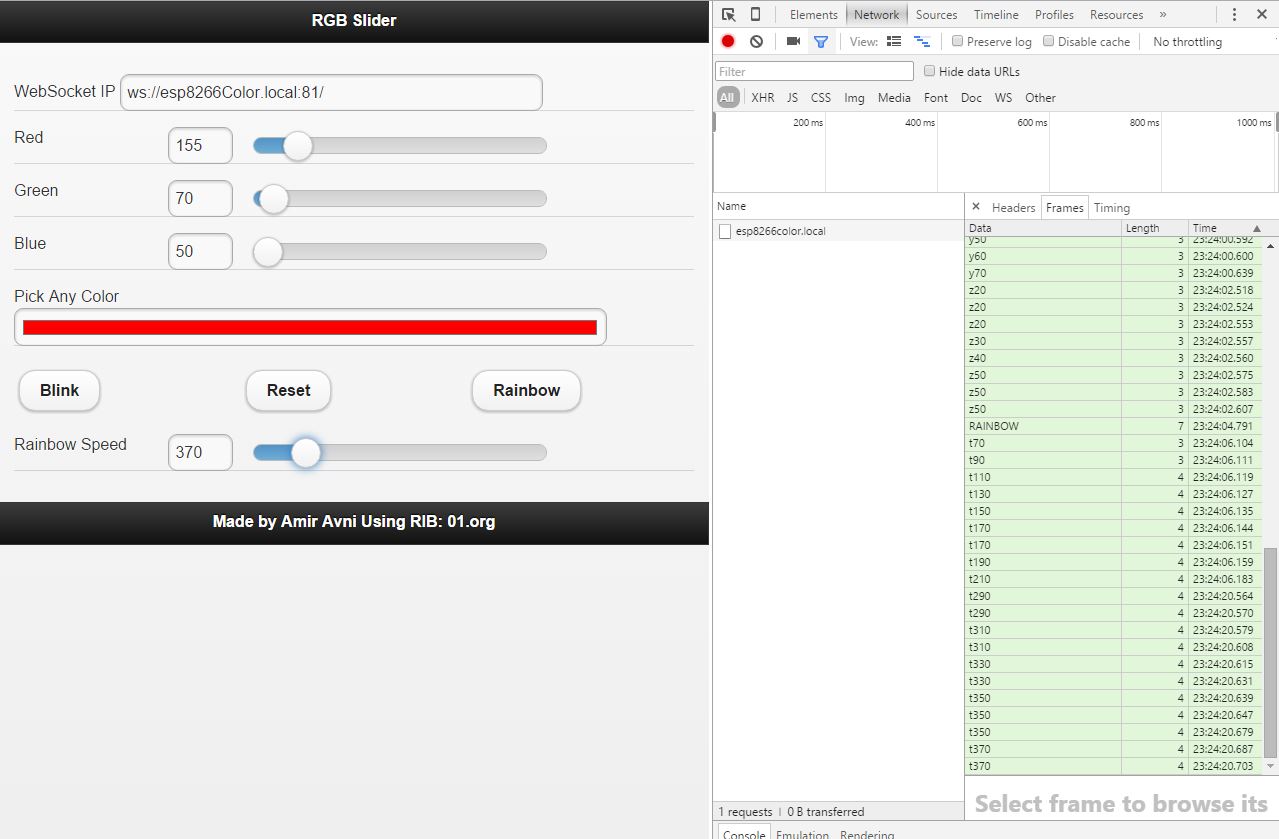Screen dimensions: 1279x839
Task: Select the inspect element cursor icon
Action: pos(728,14)
